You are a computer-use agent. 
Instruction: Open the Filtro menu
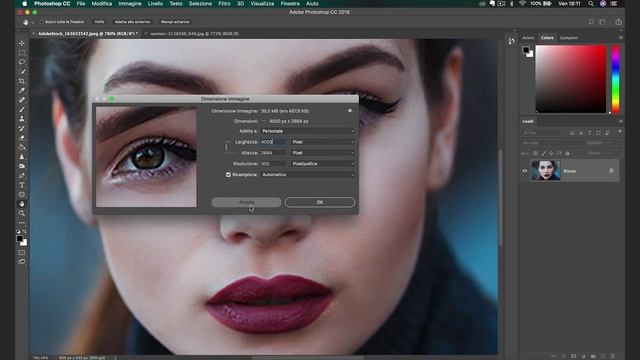pyautogui.click(x=224, y=4)
